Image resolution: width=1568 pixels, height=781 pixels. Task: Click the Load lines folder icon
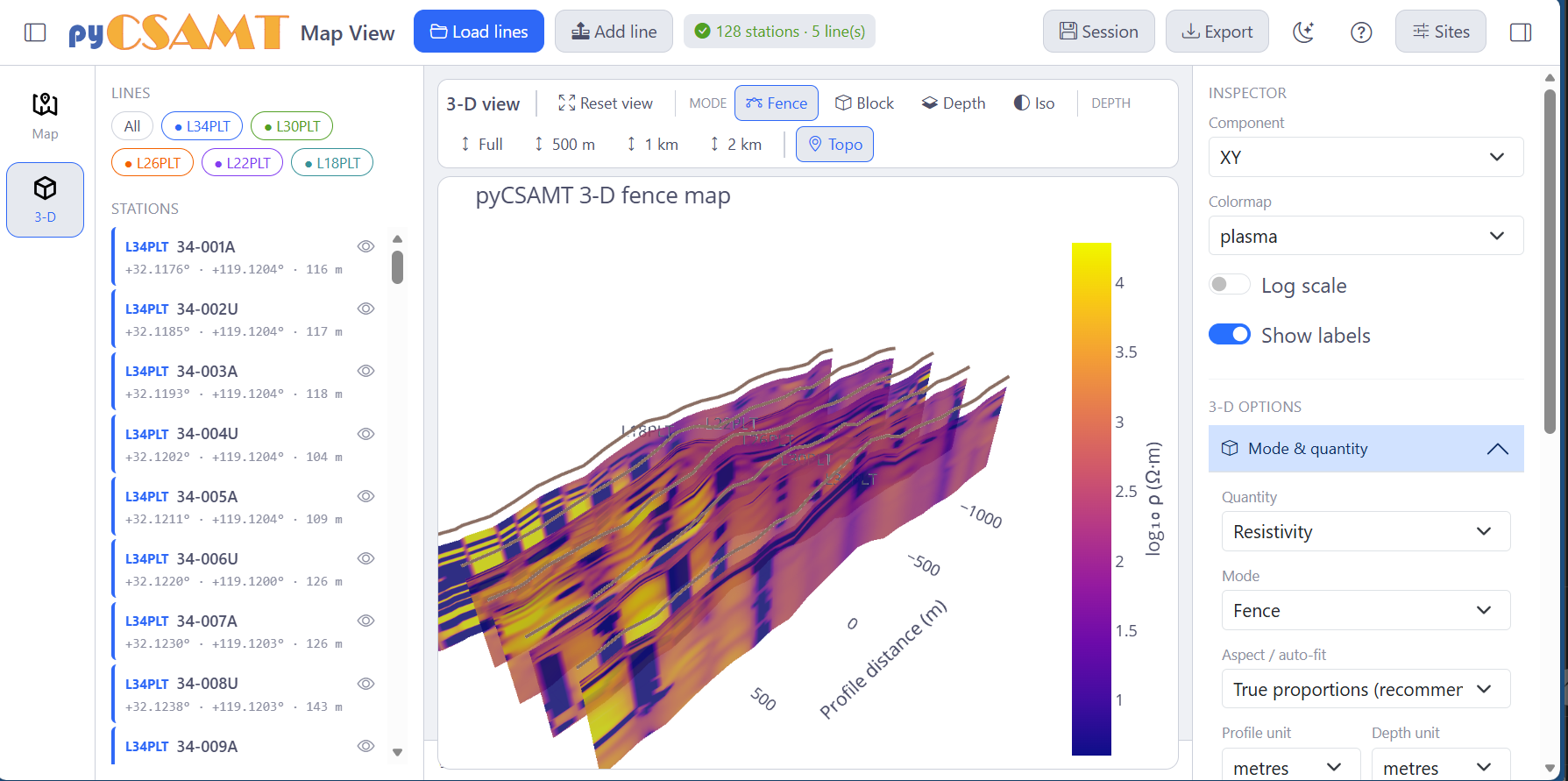[439, 32]
